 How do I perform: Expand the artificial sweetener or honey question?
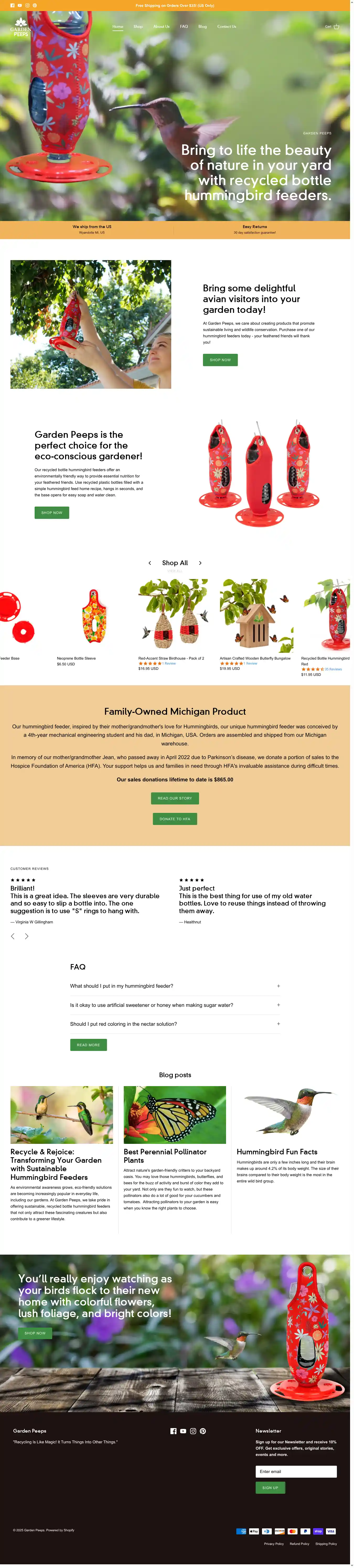click(x=175, y=1005)
